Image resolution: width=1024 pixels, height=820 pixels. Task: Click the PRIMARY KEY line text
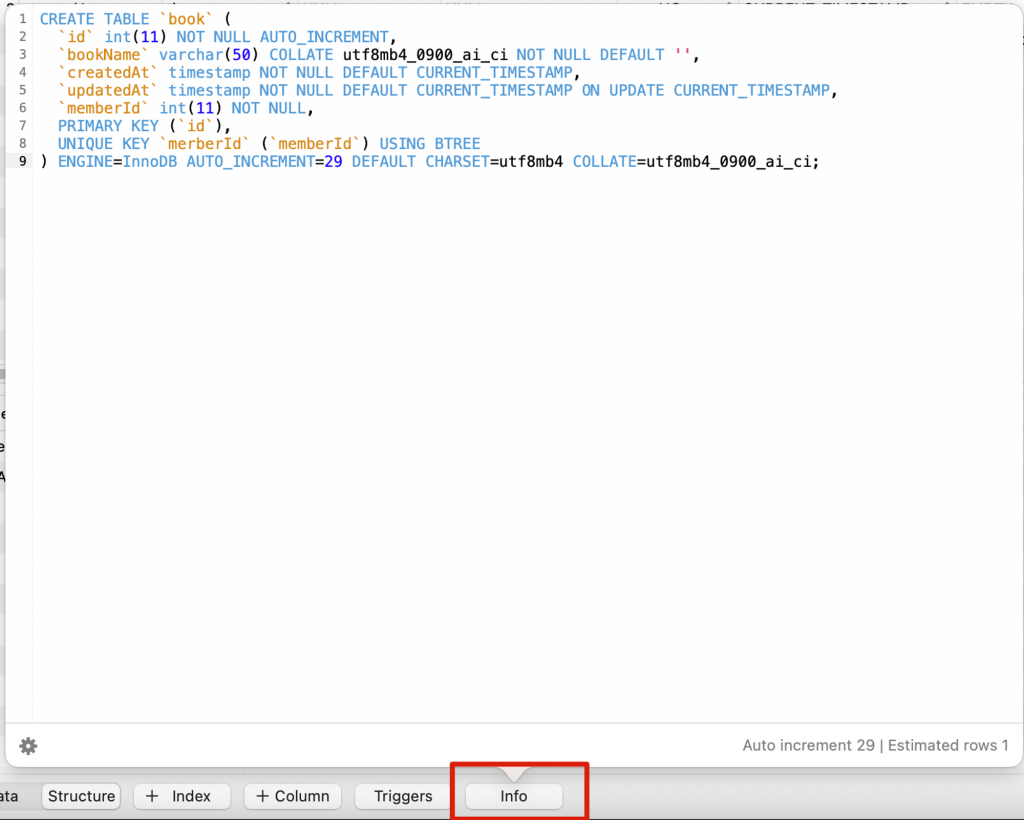click(x=144, y=125)
